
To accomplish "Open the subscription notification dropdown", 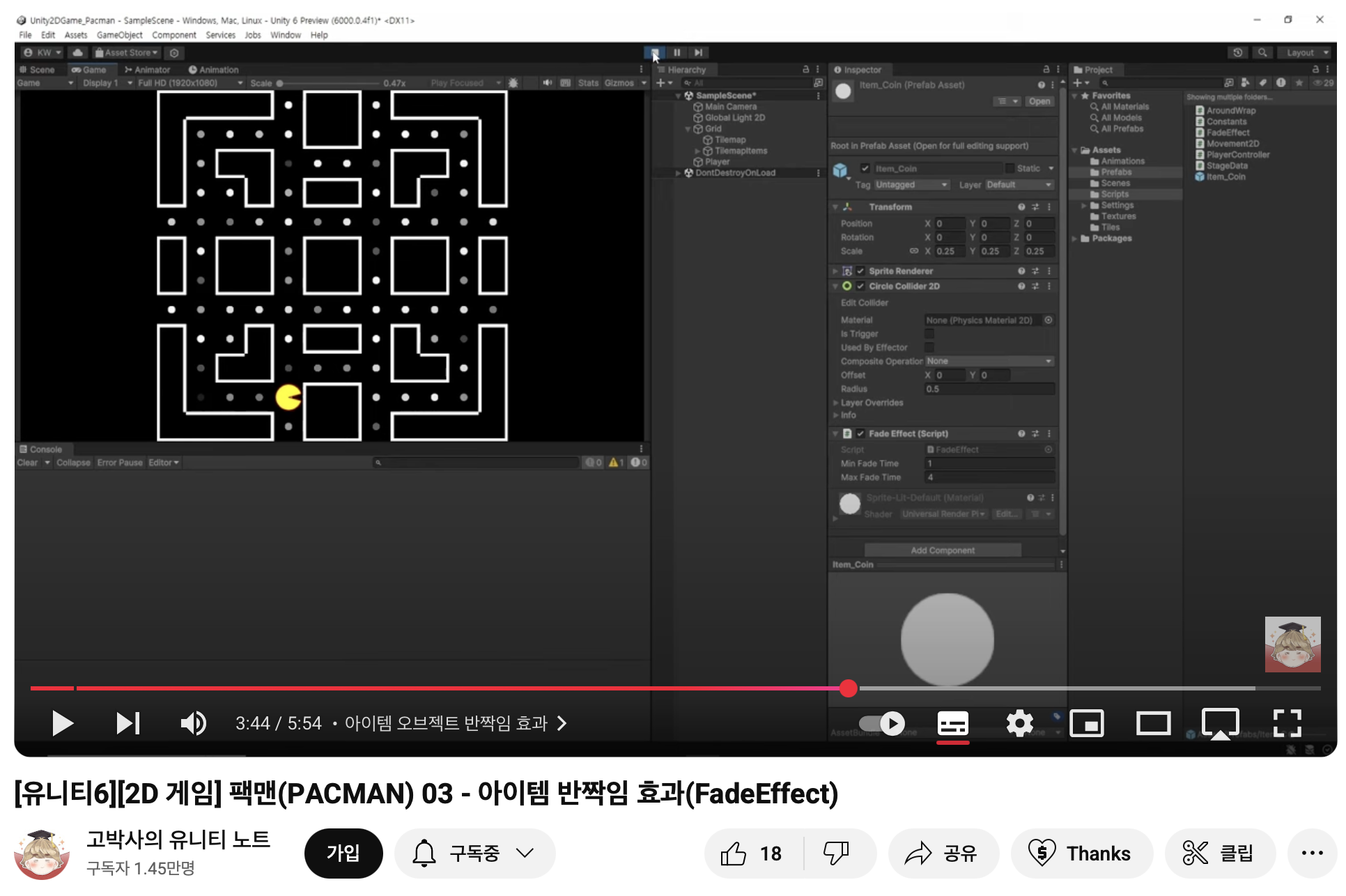I will [474, 853].
